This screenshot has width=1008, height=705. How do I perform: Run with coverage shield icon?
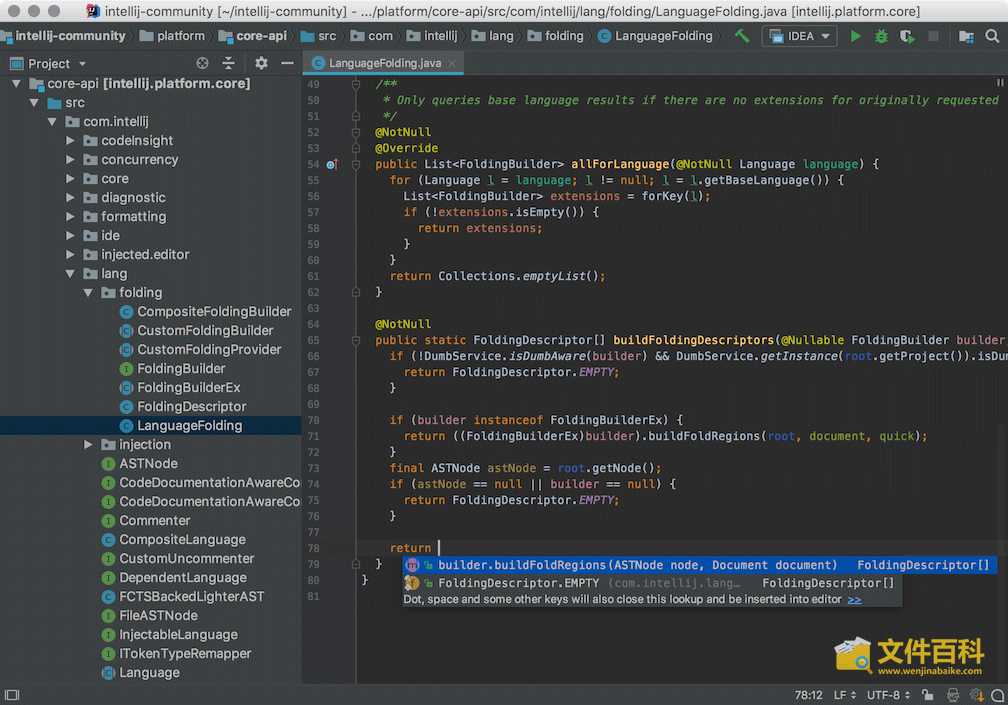907,37
